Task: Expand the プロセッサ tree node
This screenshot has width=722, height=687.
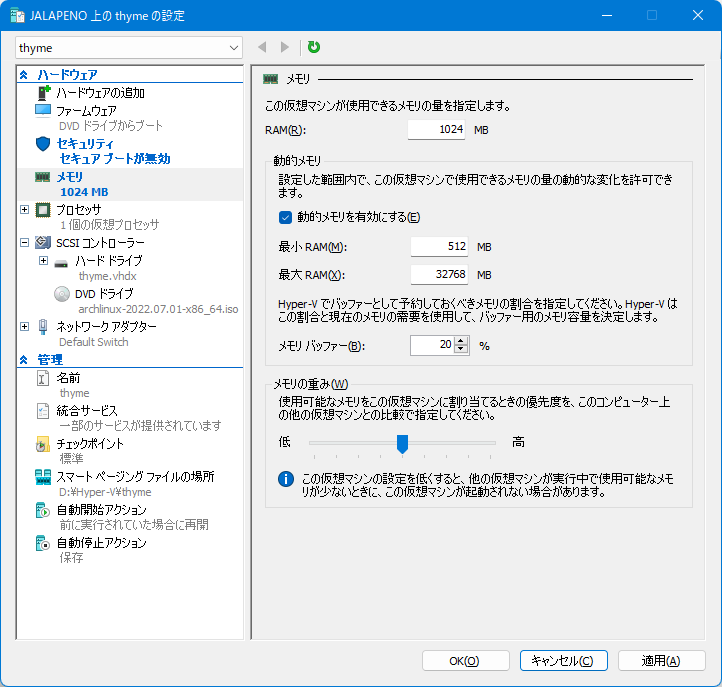Action: (24, 210)
